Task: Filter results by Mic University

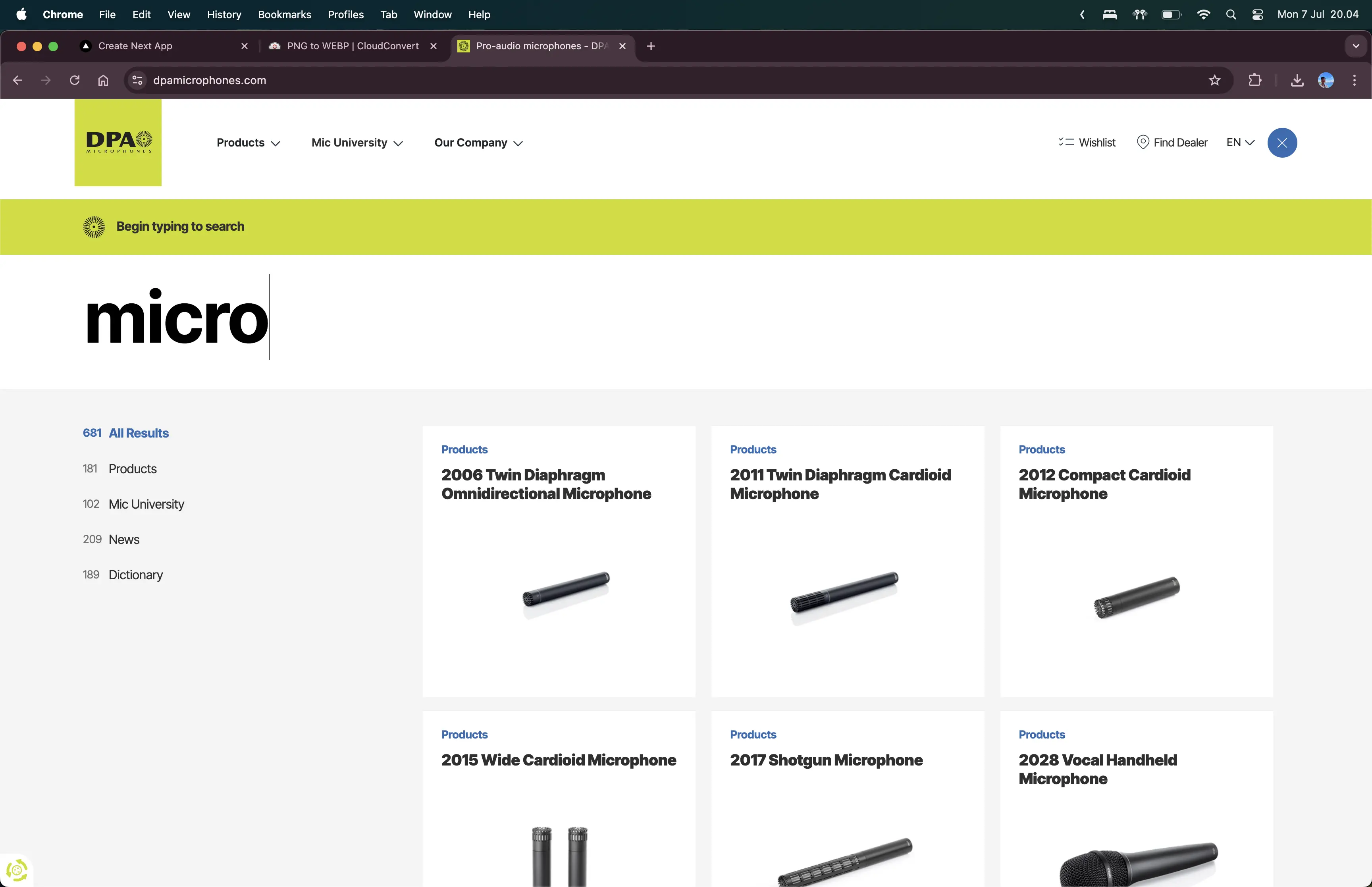Action: coord(146,504)
